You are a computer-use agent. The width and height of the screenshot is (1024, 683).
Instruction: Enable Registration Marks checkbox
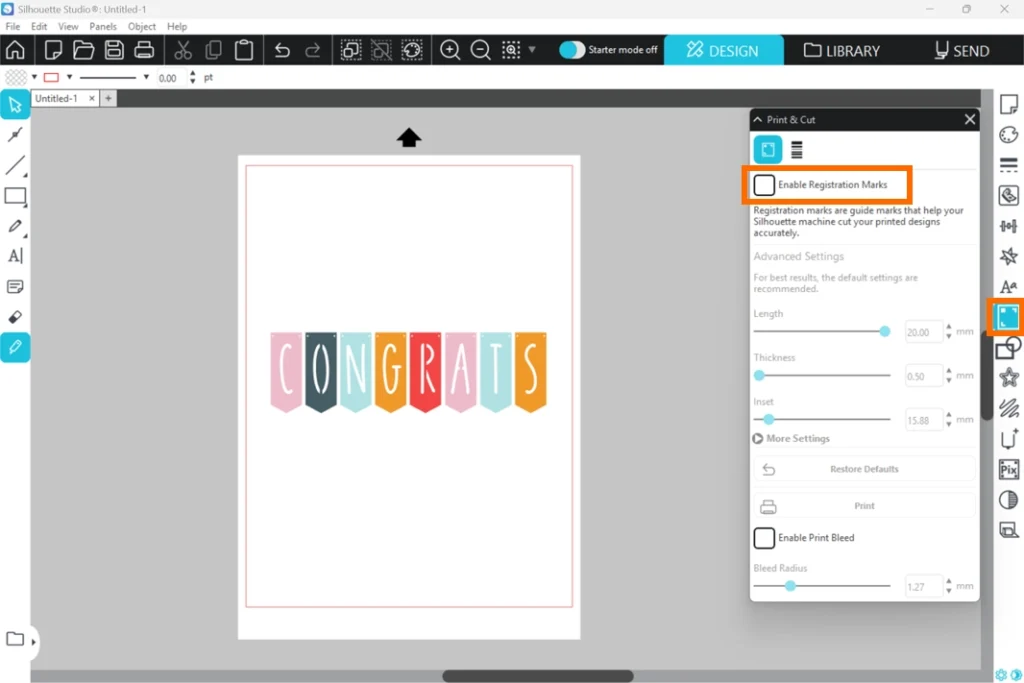click(x=764, y=185)
